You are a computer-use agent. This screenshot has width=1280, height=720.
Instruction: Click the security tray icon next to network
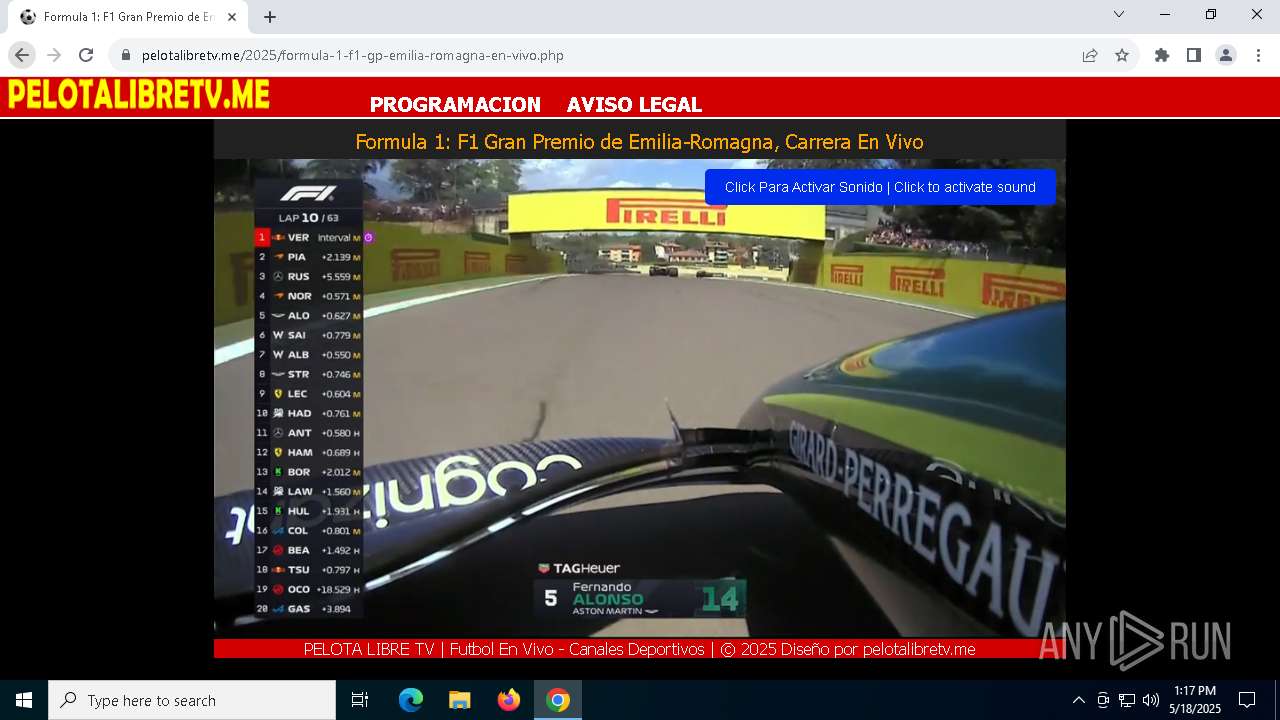[x=1103, y=700]
